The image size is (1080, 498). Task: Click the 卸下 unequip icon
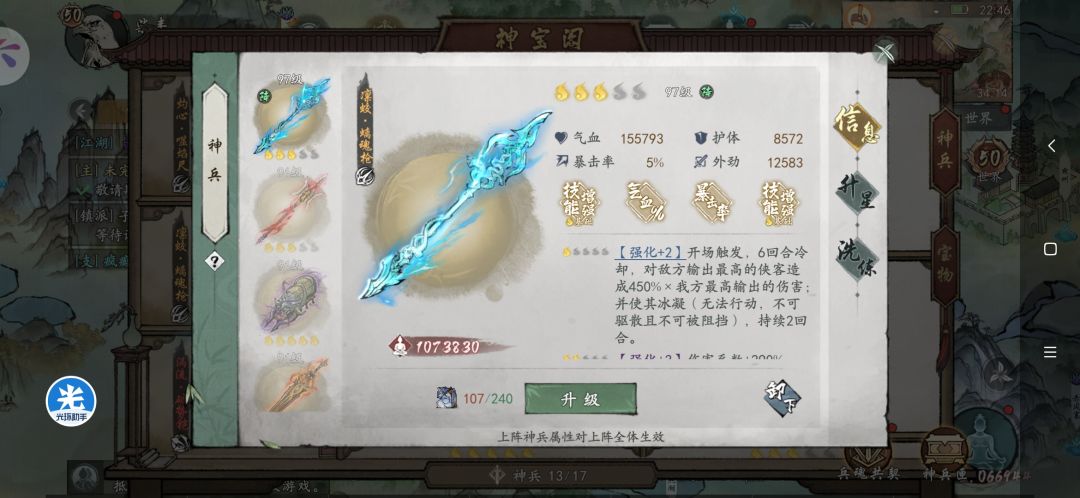click(782, 399)
